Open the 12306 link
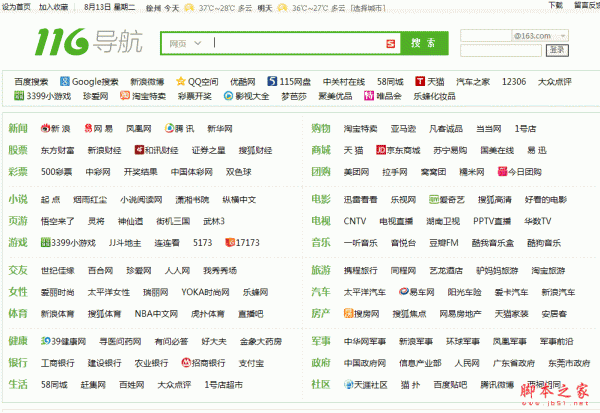 coord(514,82)
